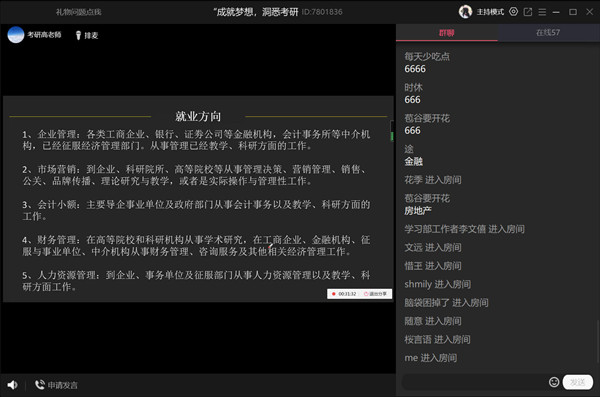Click 脑袋困掉了 进入房间 notification
Viewport: 600px width, 397px height.
(446, 302)
